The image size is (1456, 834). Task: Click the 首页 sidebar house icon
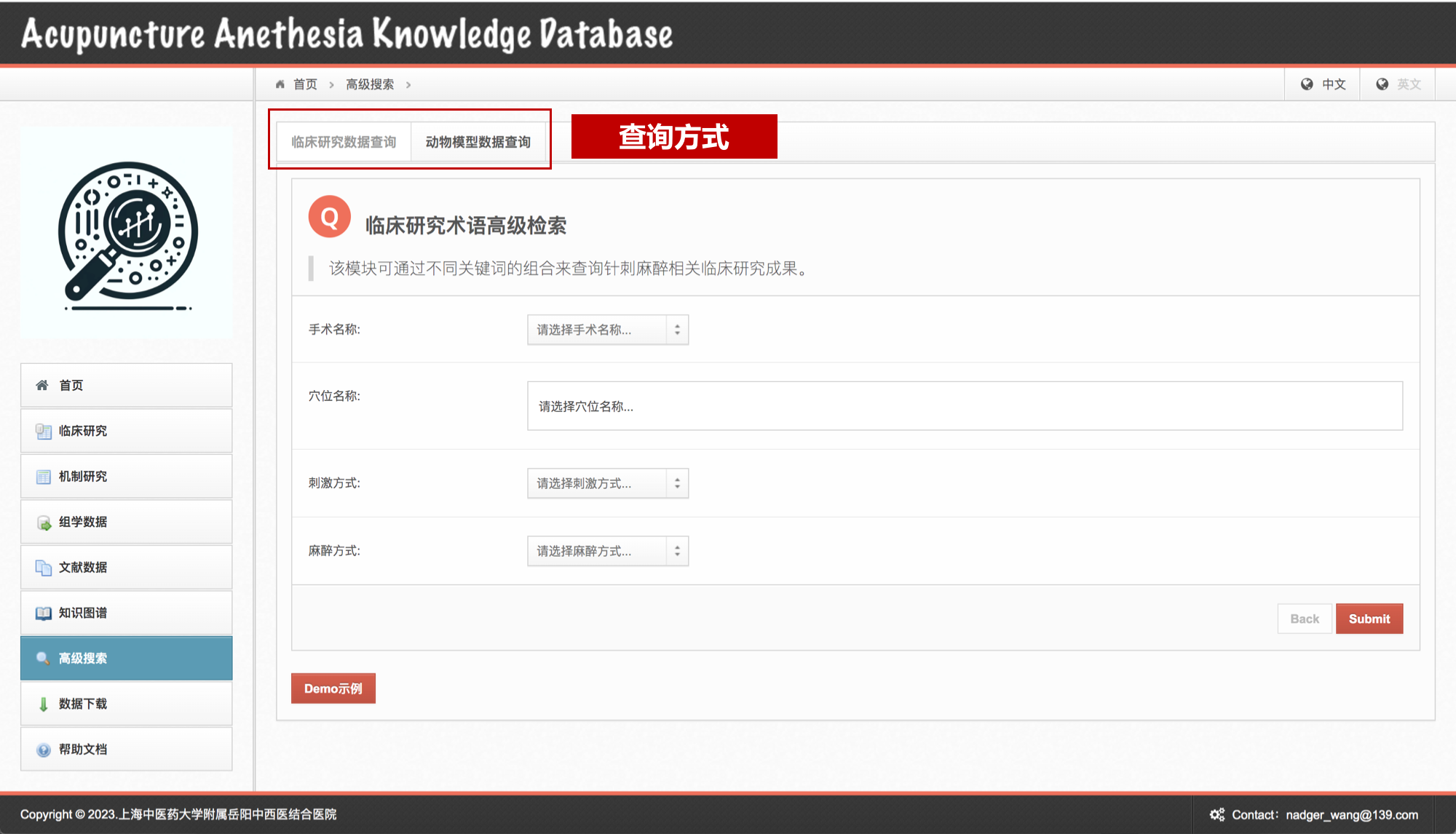42,385
